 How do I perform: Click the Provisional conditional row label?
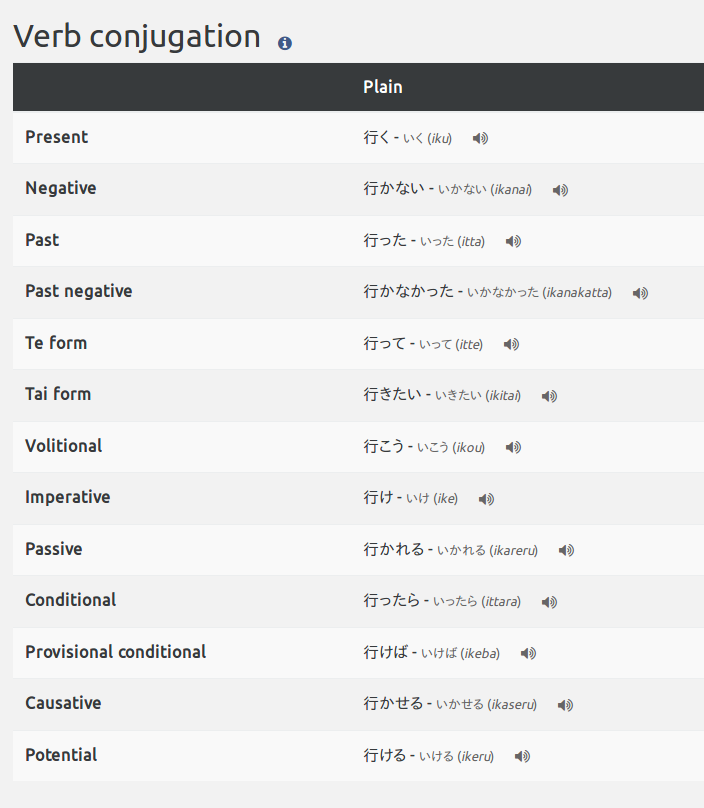(x=115, y=652)
